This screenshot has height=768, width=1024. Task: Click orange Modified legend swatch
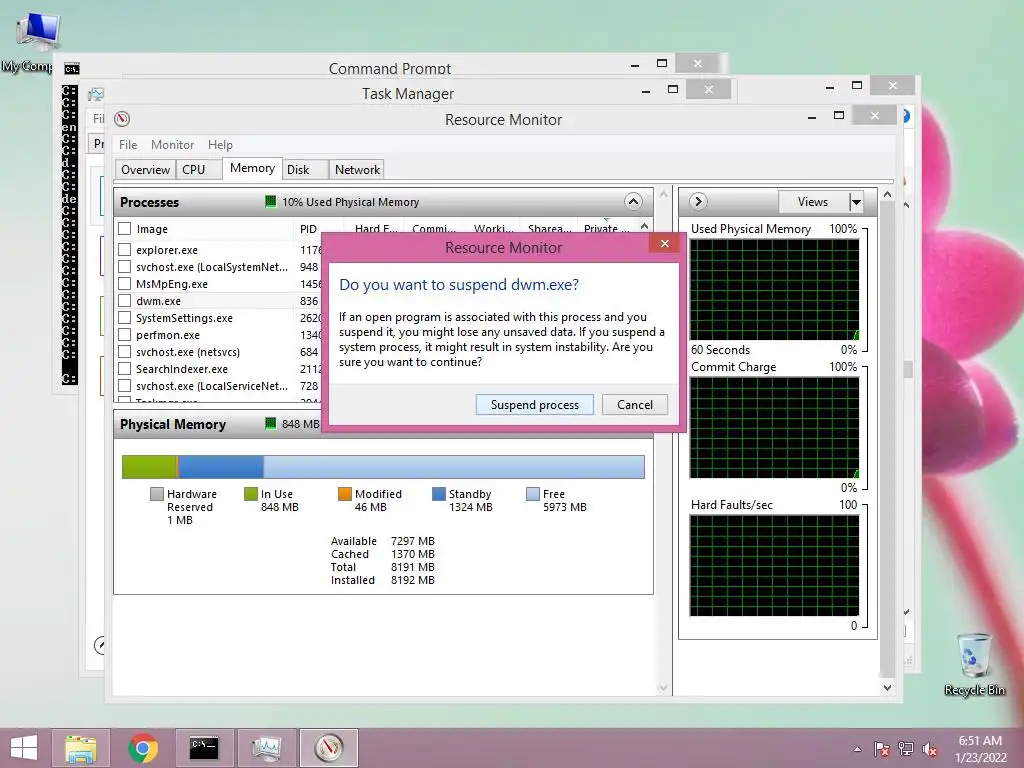tap(345, 494)
